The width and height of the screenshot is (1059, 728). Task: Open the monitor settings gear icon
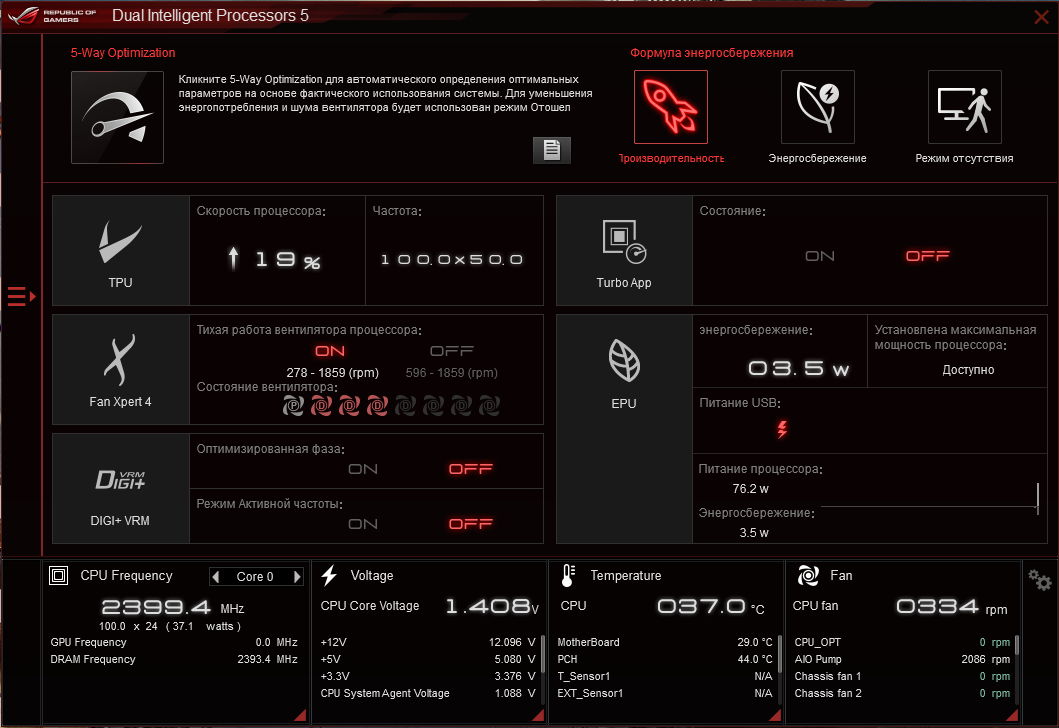point(1039,579)
